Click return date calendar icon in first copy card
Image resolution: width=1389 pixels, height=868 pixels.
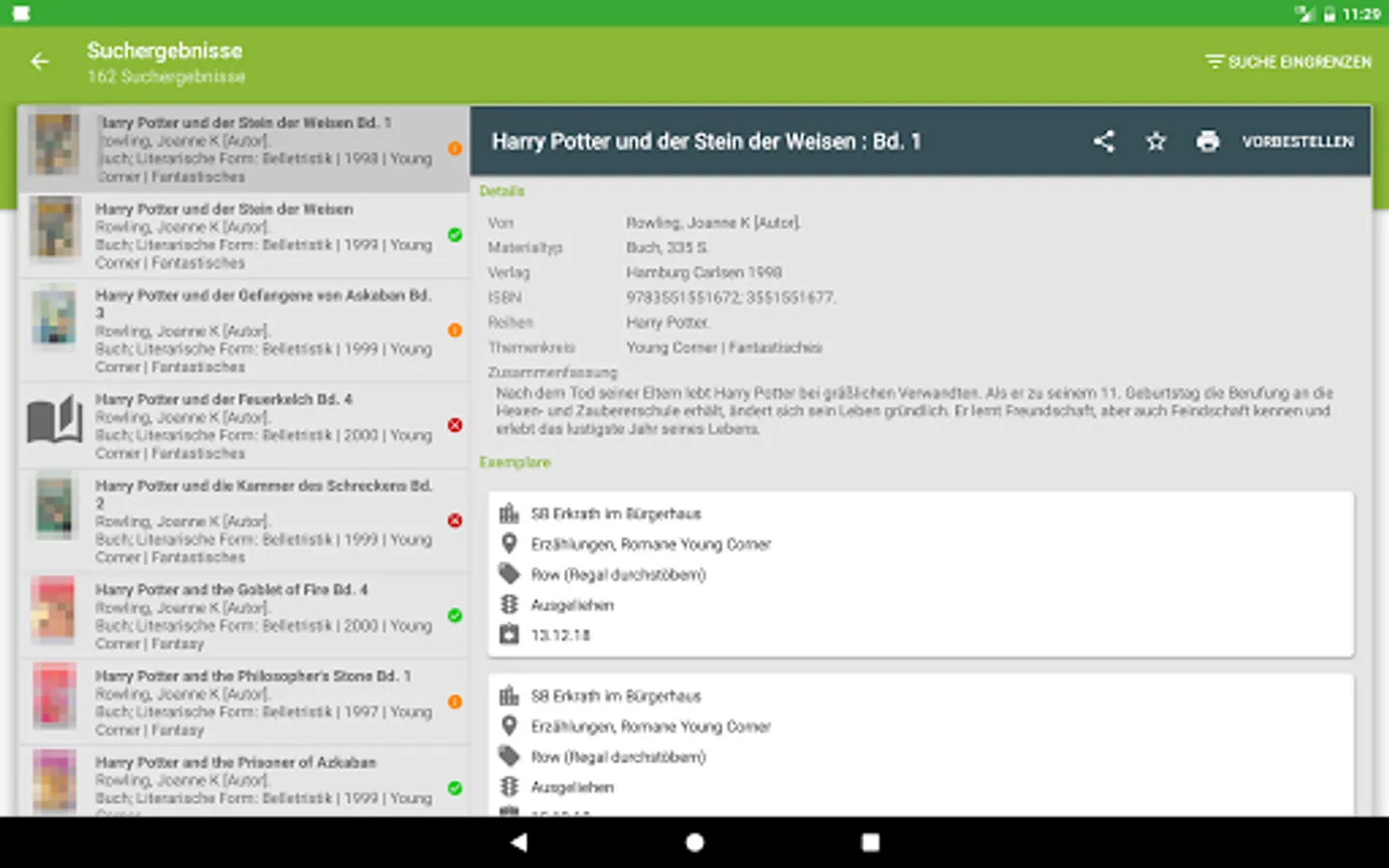[x=509, y=635]
